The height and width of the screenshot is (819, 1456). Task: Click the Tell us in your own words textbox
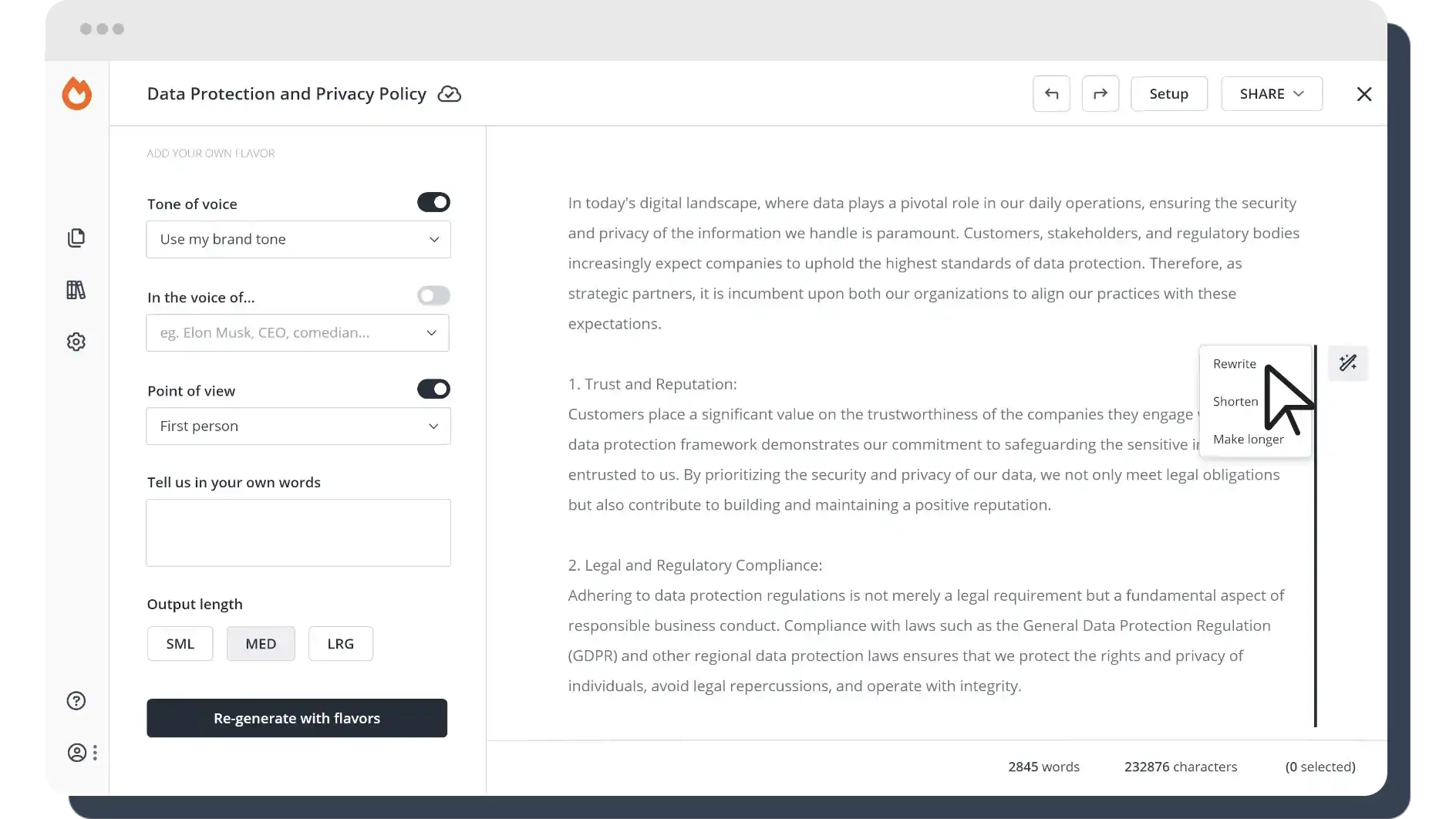coord(298,533)
